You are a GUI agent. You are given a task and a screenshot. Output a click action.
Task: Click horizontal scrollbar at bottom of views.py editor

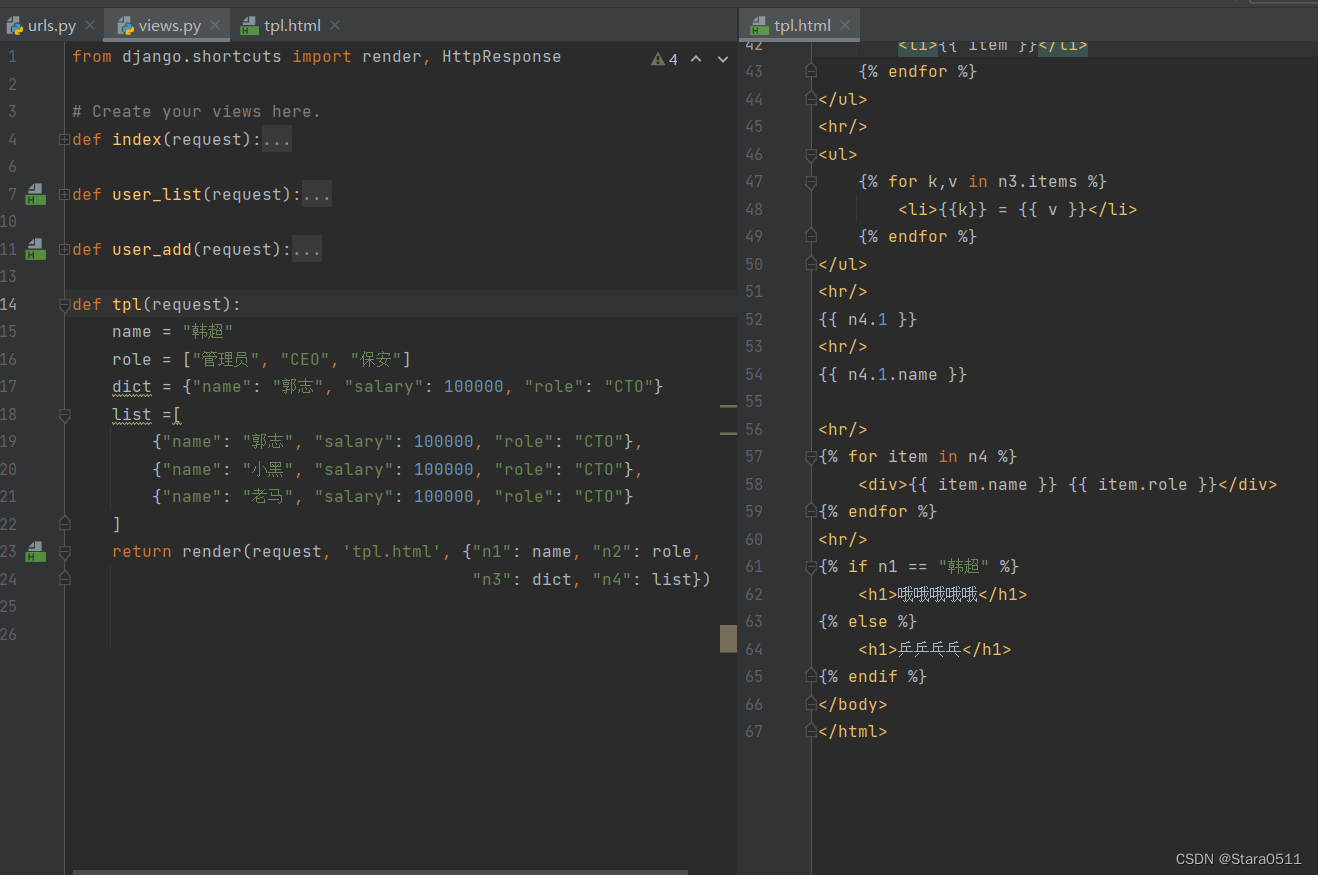point(380,872)
